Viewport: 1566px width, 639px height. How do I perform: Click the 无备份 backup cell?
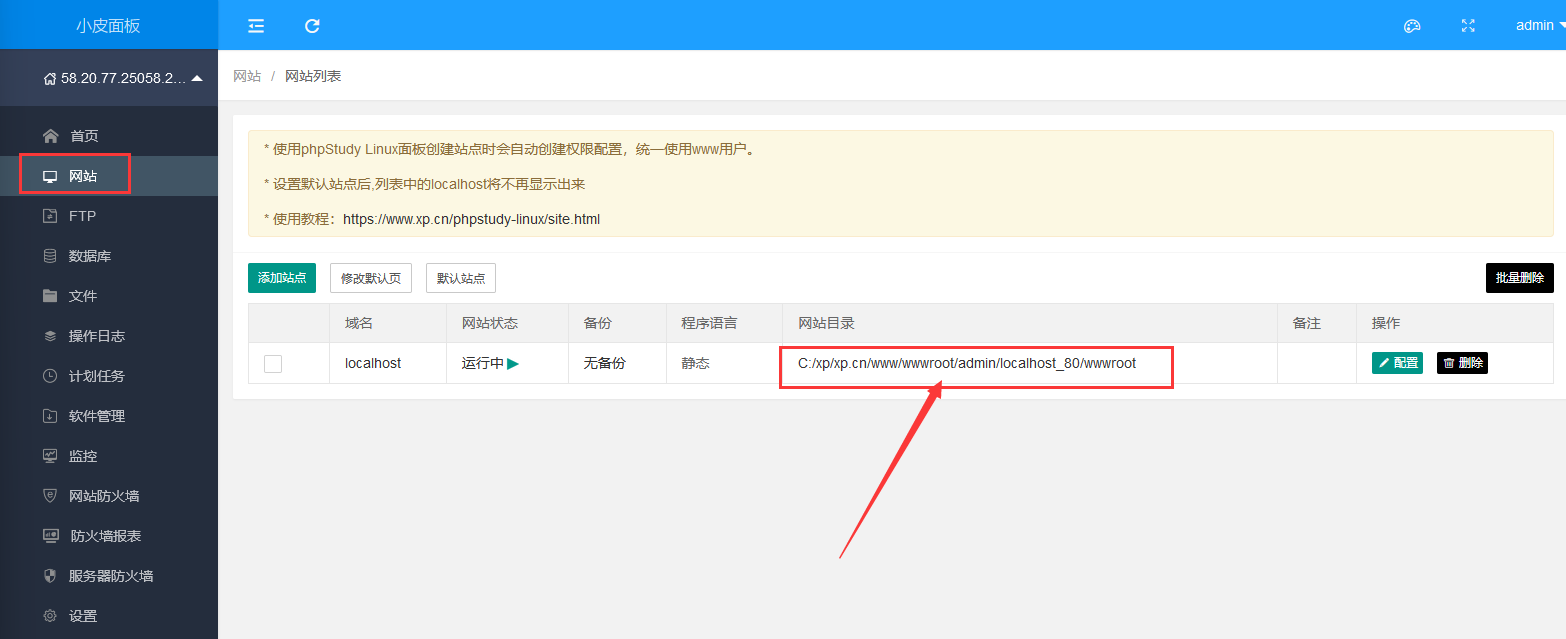click(604, 363)
